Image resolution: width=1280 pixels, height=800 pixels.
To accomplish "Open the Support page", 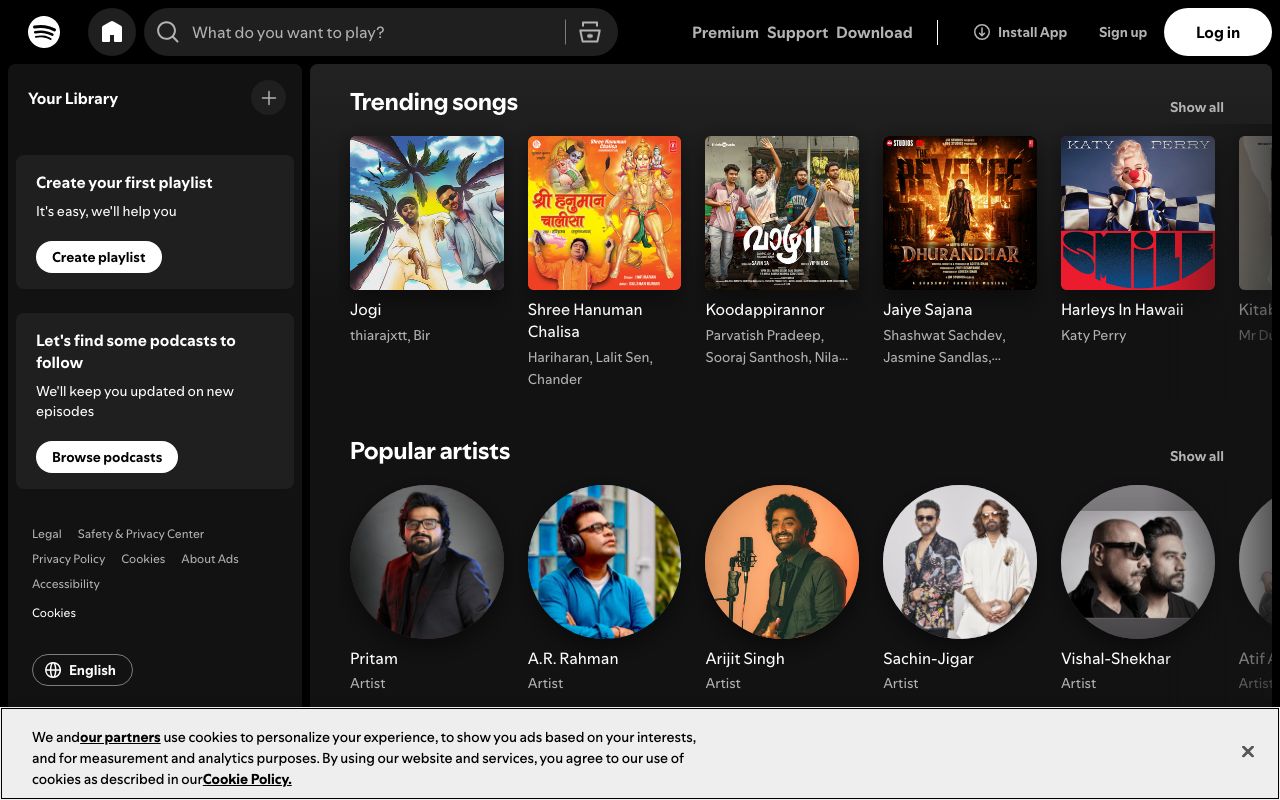I will (795, 32).
